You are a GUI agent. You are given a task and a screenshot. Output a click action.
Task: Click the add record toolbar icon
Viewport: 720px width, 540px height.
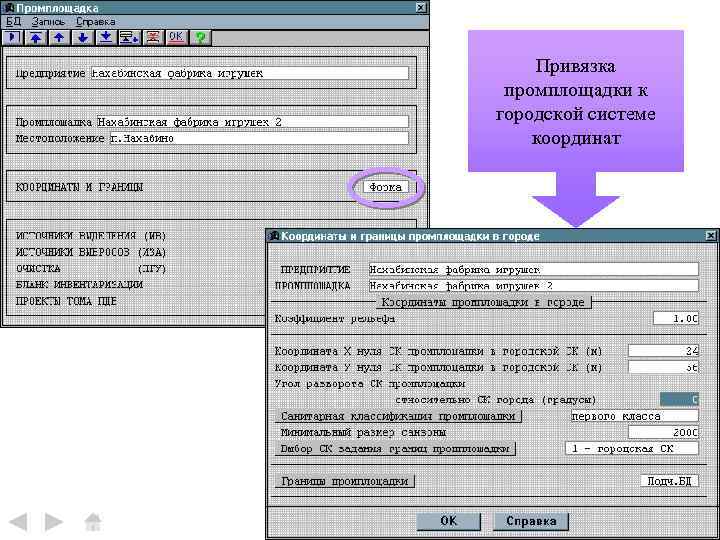(x=129, y=38)
